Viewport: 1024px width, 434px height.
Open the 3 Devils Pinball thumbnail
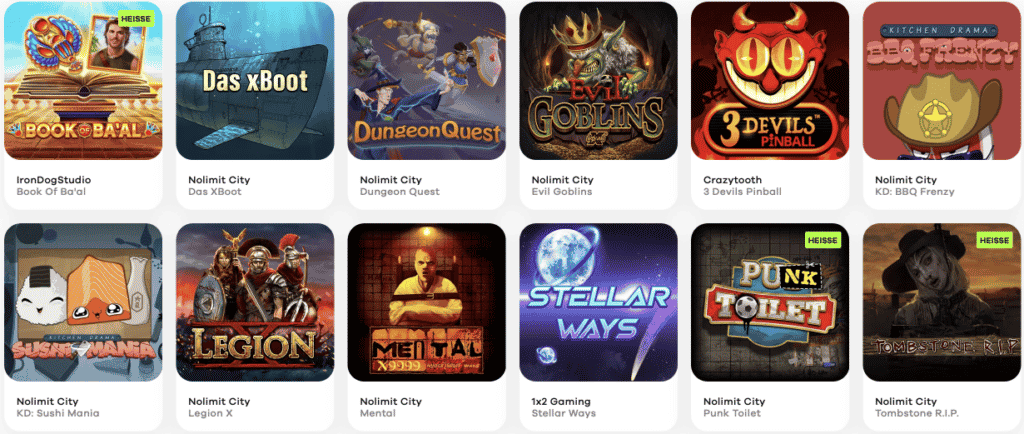click(770, 81)
